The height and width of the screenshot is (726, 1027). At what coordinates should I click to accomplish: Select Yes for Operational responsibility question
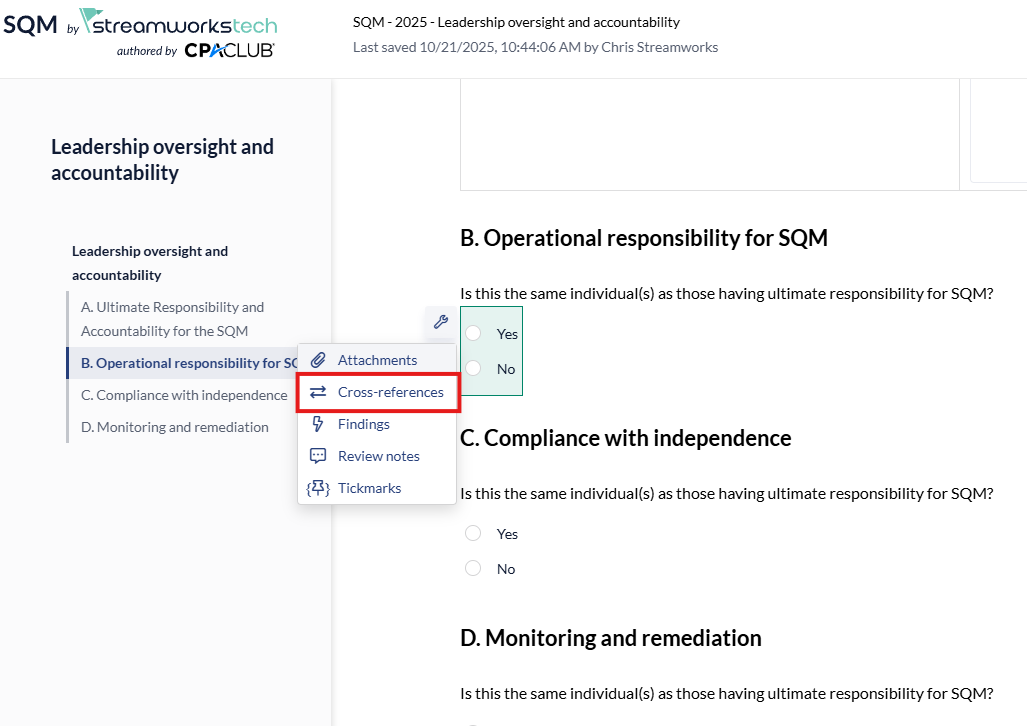pyautogui.click(x=473, y=333)
